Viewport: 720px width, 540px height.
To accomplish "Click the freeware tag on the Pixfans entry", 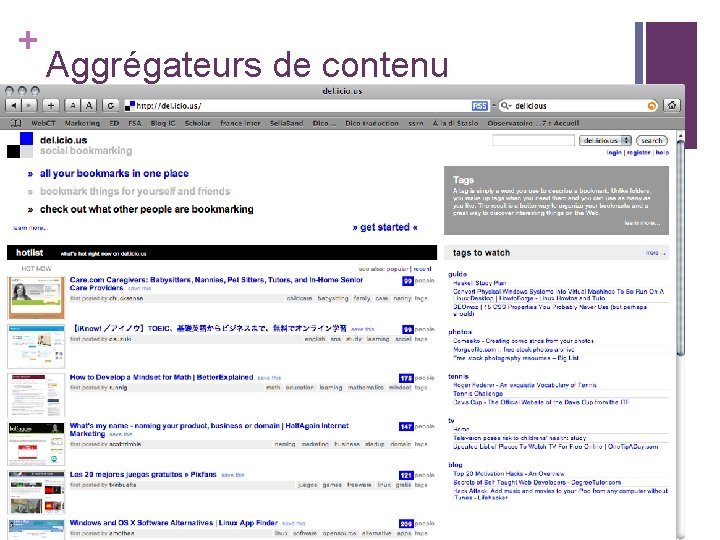I will [x=359, y=485].
